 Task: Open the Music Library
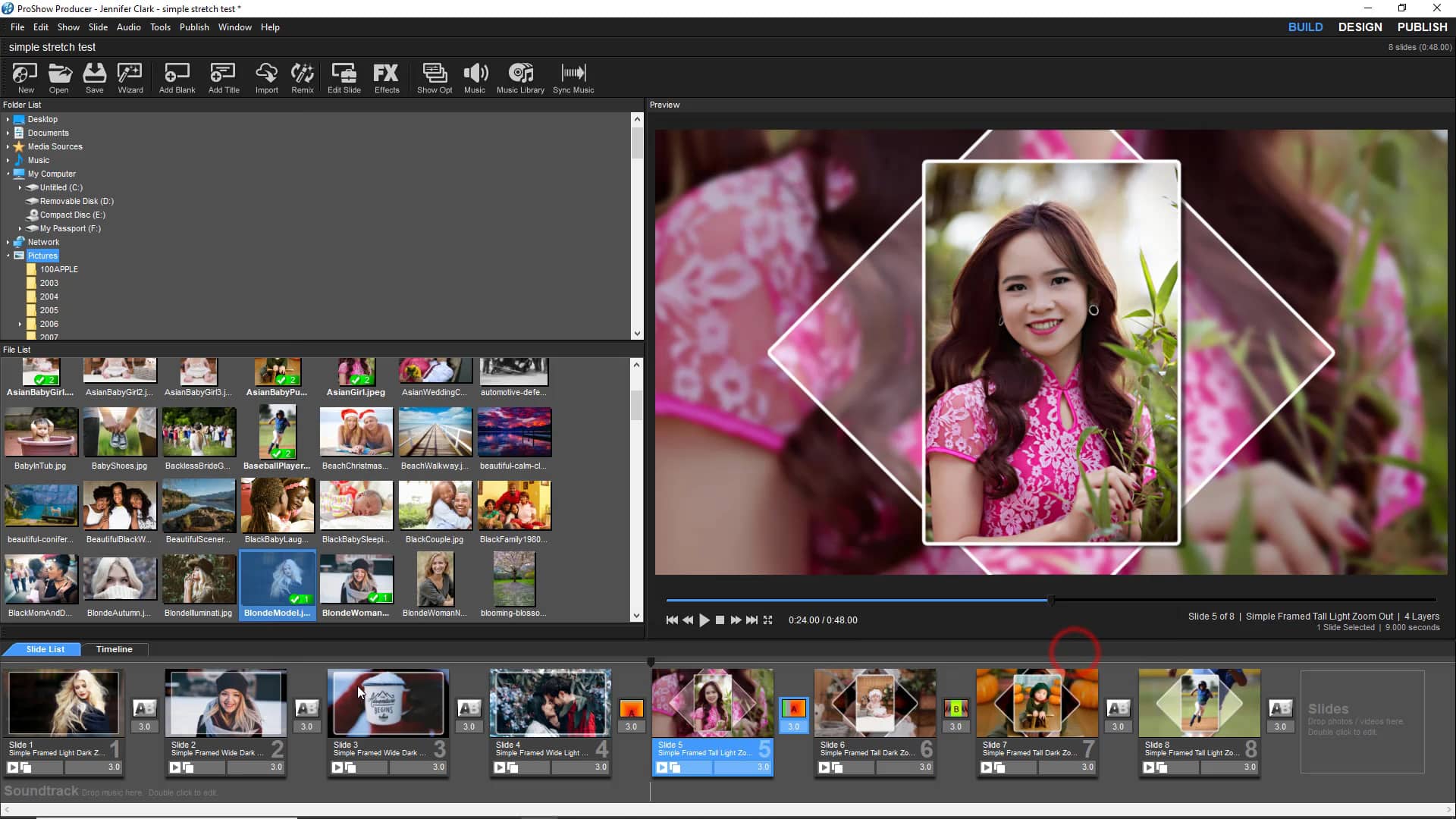coord(520,76)
